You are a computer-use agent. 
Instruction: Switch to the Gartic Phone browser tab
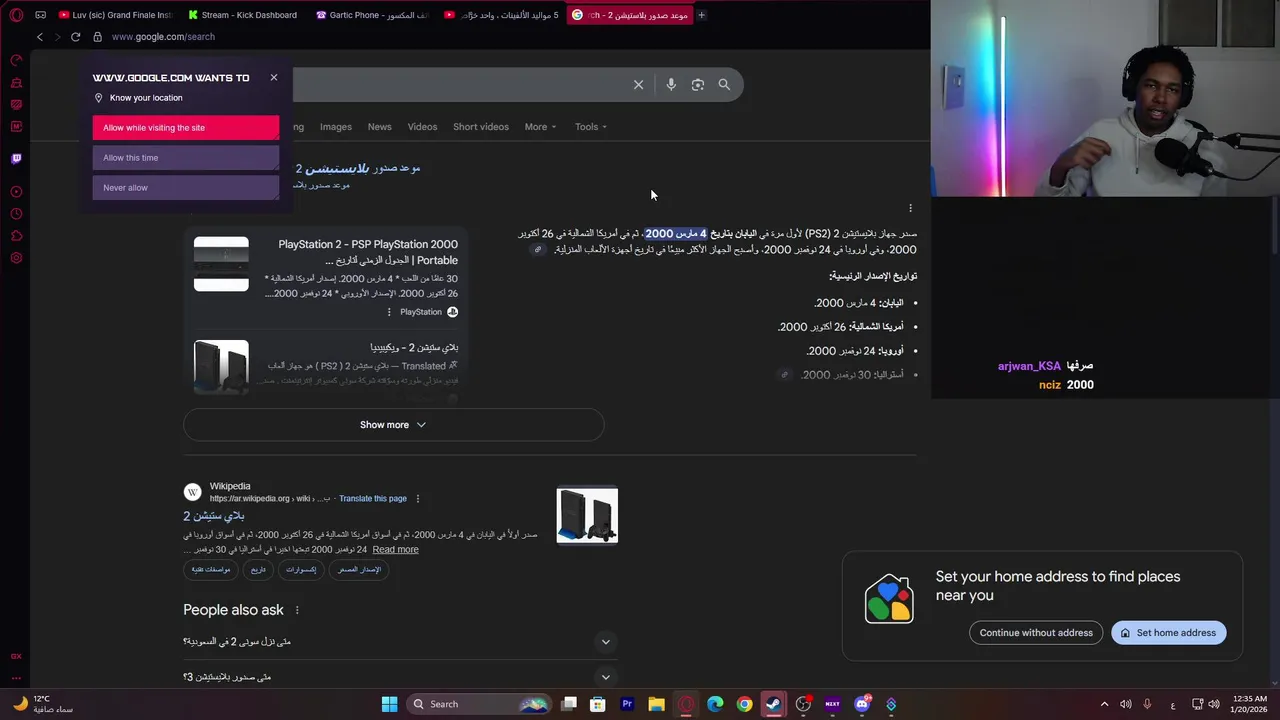pos(372,15)
